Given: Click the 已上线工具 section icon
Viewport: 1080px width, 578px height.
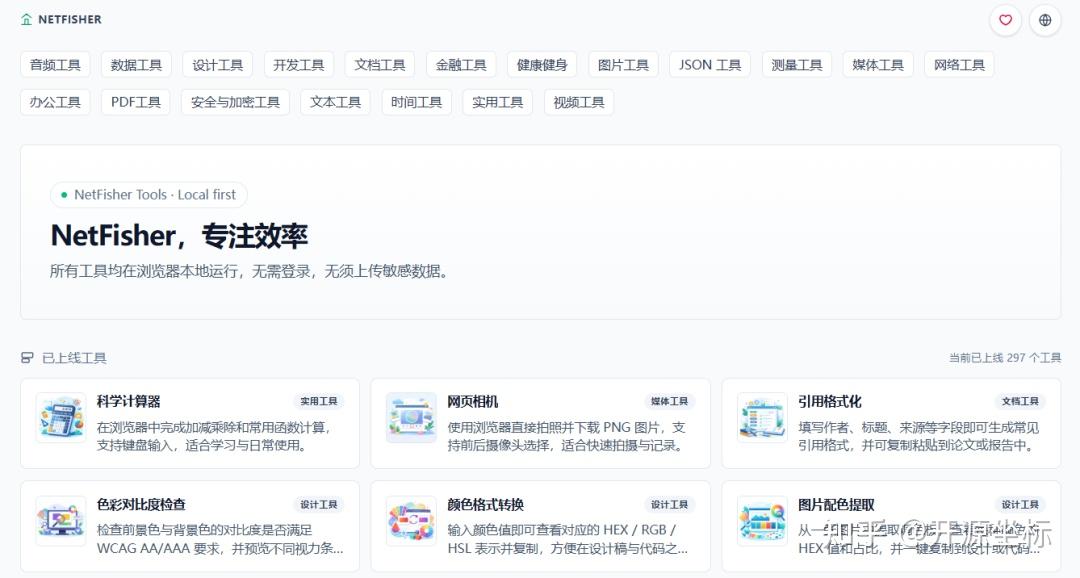Looking at the screenshot, I should pos(27,358).
